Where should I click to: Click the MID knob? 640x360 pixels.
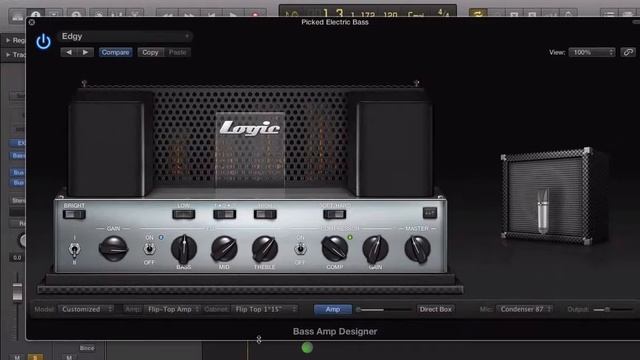224,249
